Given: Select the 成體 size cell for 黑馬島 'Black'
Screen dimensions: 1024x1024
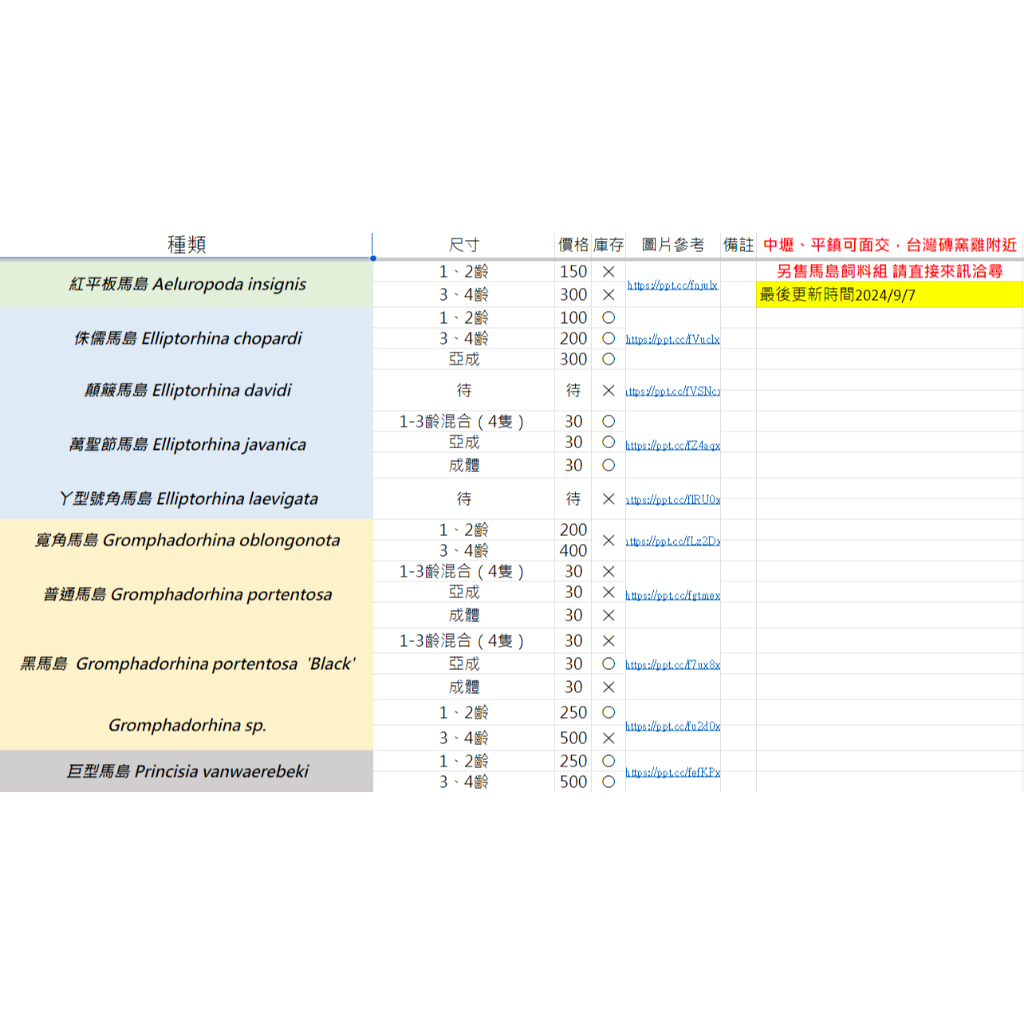Looking at the screenshot, I should pos(464,687).
